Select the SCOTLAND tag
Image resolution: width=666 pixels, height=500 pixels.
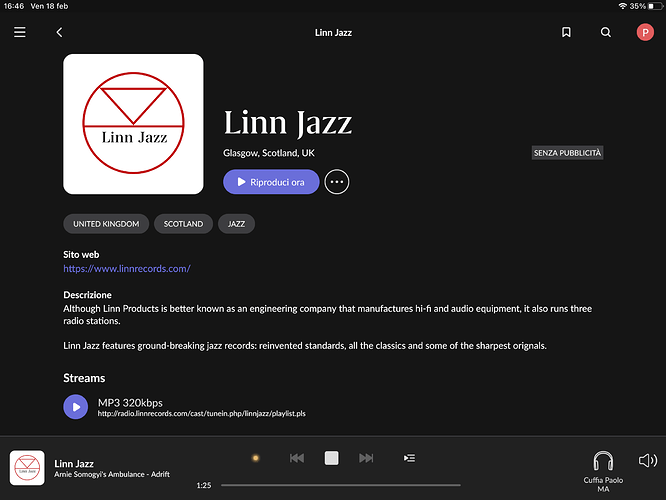click(183, 224)
